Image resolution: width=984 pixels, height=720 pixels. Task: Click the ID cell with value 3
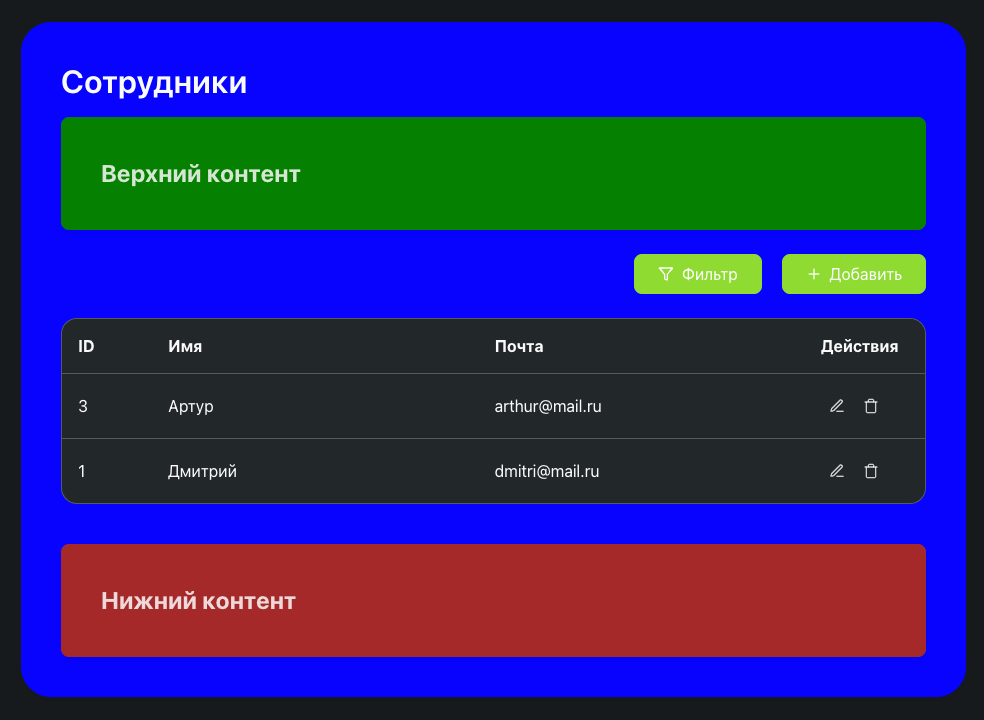tap(83, 406)
